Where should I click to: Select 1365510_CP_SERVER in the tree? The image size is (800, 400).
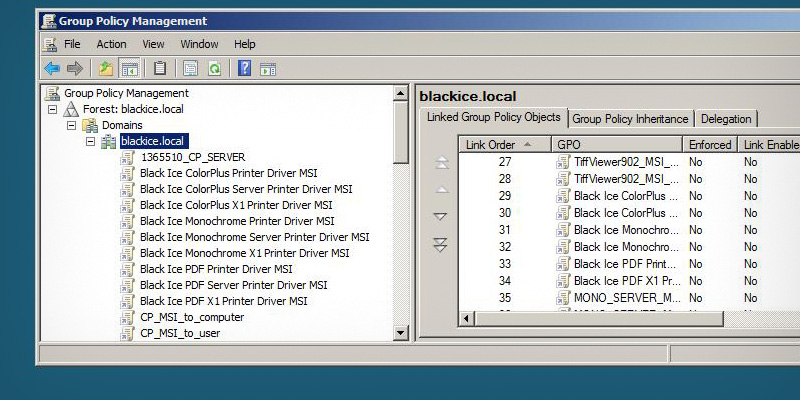pyautogui.click(x=192, y=157)
